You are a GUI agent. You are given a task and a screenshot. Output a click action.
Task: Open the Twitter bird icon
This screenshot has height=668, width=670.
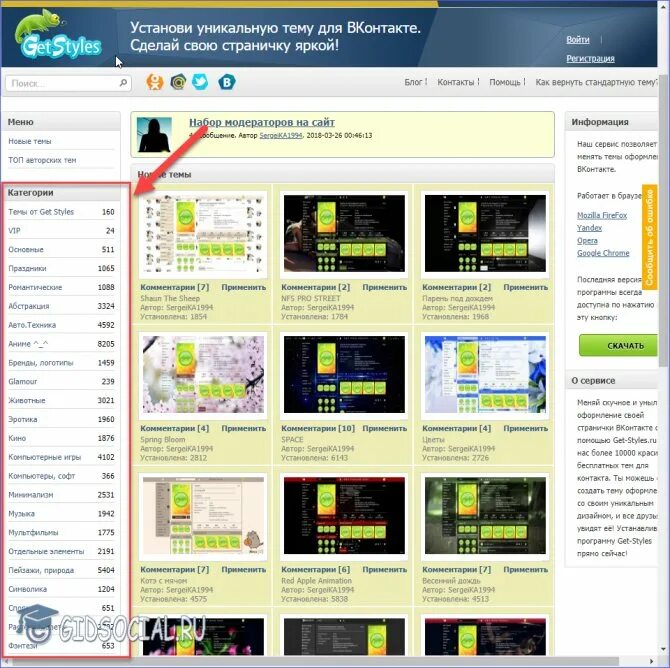pyautogui.click(x=200, y=81)
